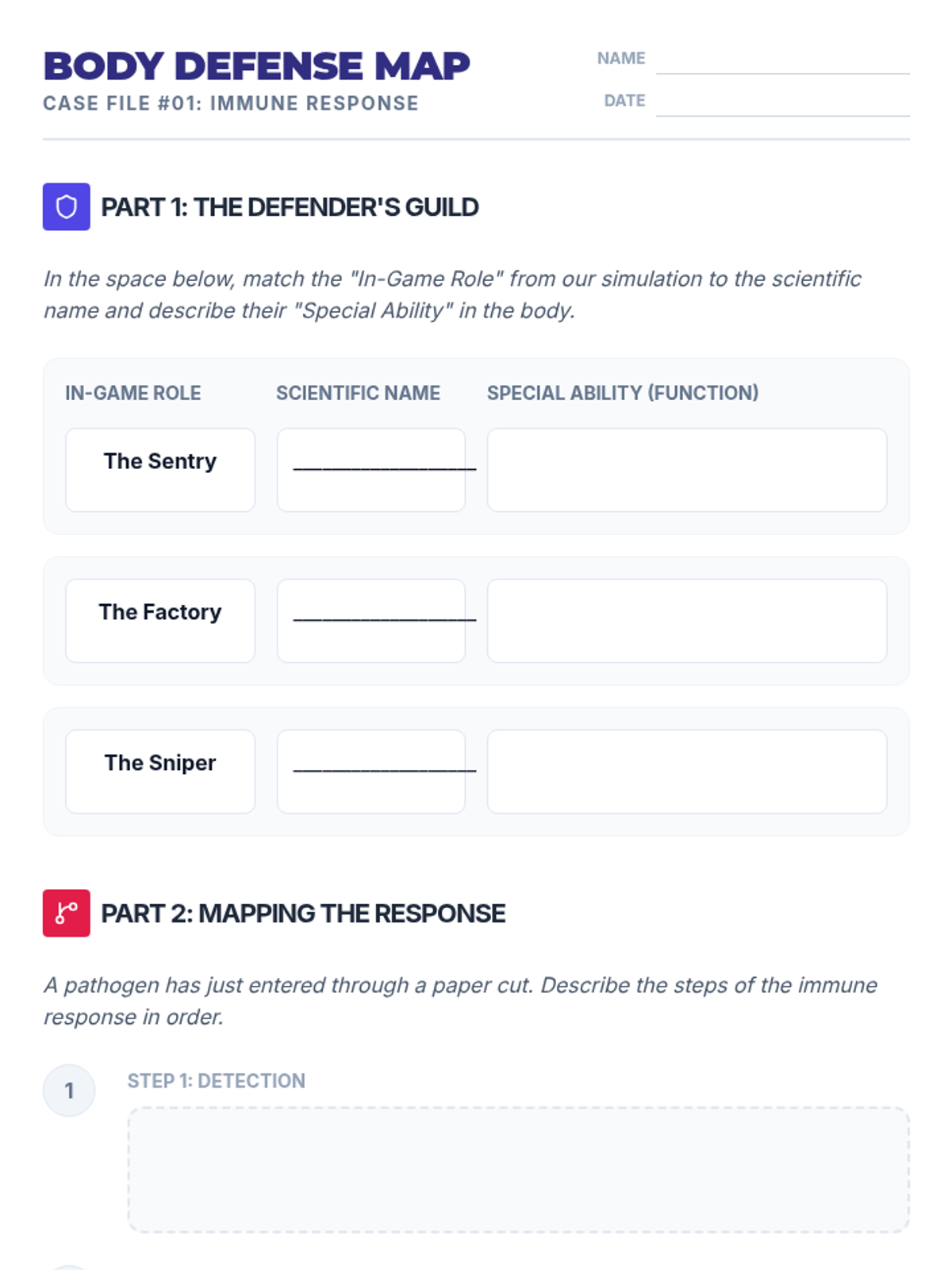This screenshot has width=952, height=1270.
Task: Click the Special Ability box for The Factory
Action: pyautogui.click(x=687, y=621)
